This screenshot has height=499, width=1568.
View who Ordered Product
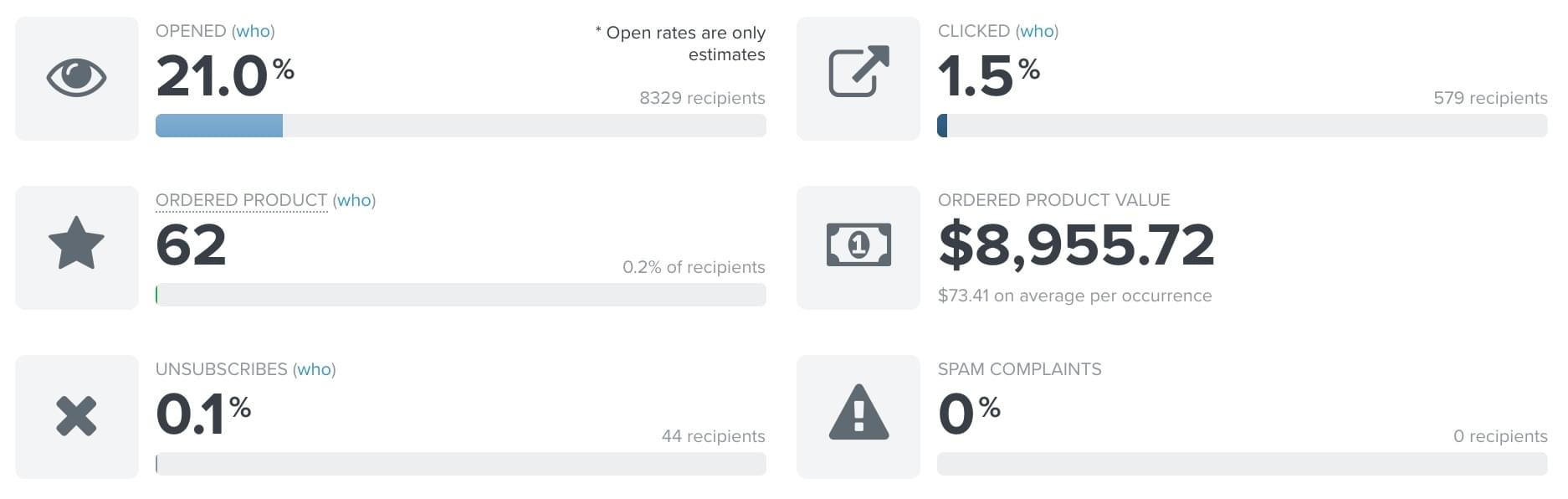tap(354, 200)
